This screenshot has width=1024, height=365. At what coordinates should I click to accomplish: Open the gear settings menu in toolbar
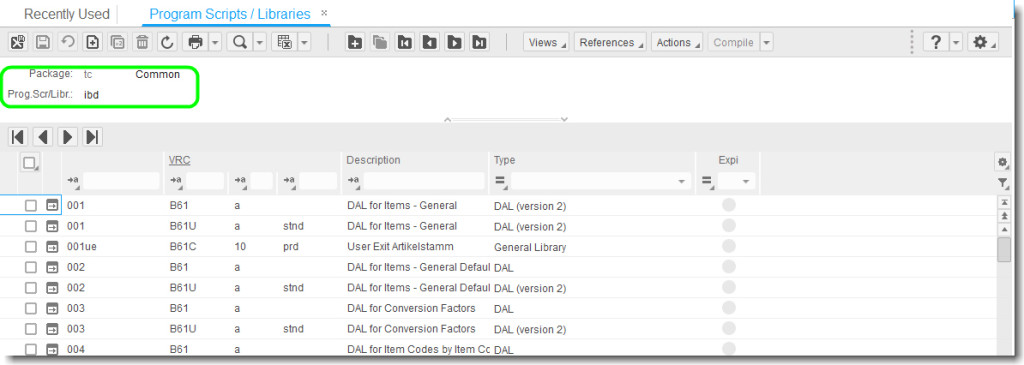click(984, 42)
